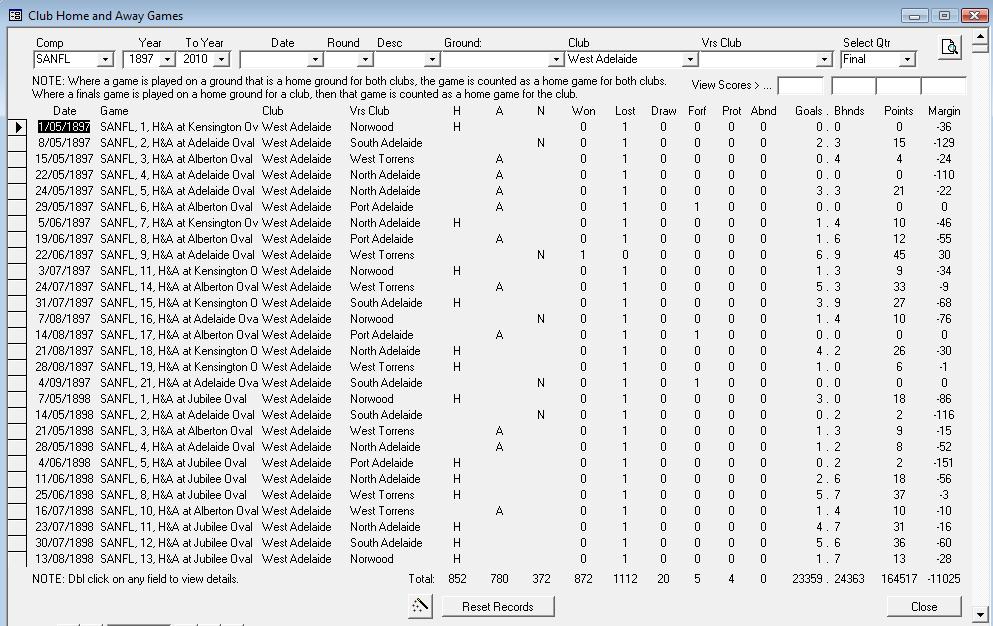Viewport: 993px width, 626px height.
Task: Click 'South Adelaide' in the 31/07/1897 row
Action: coord(386,303)
